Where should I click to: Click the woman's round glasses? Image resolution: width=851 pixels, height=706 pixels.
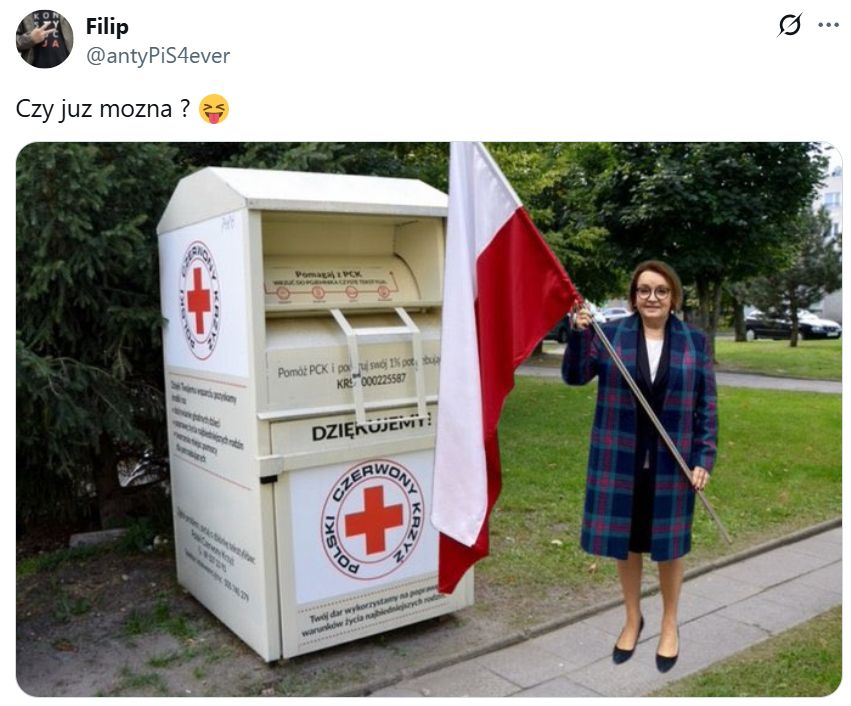(653, 292)
